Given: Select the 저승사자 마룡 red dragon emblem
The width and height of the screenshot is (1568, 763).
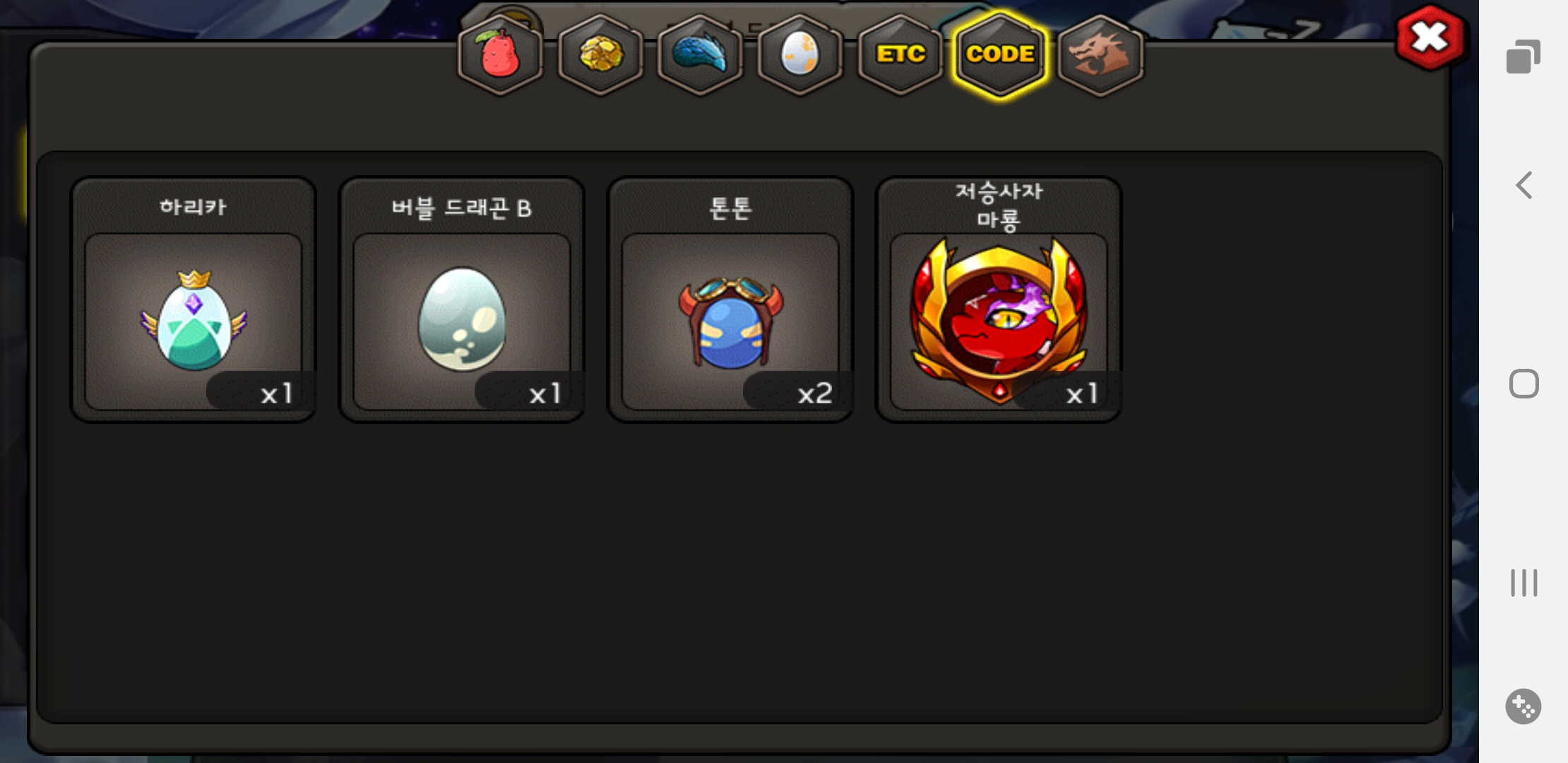Looking at the screenshot, I should point(999,321).
